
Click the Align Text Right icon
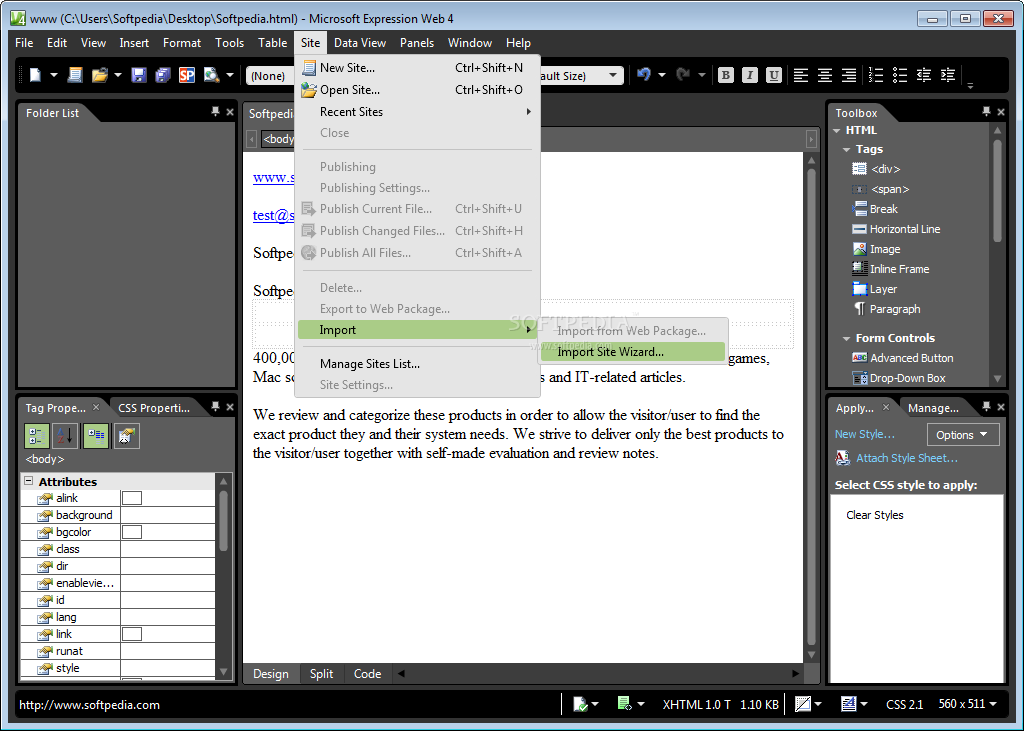pos(849,76)
